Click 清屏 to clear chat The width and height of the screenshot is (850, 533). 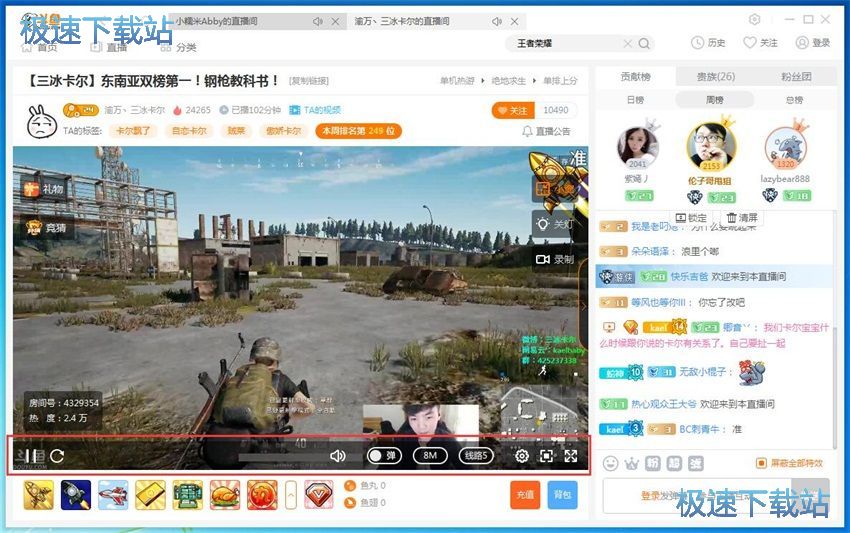(x=741, y=218)
